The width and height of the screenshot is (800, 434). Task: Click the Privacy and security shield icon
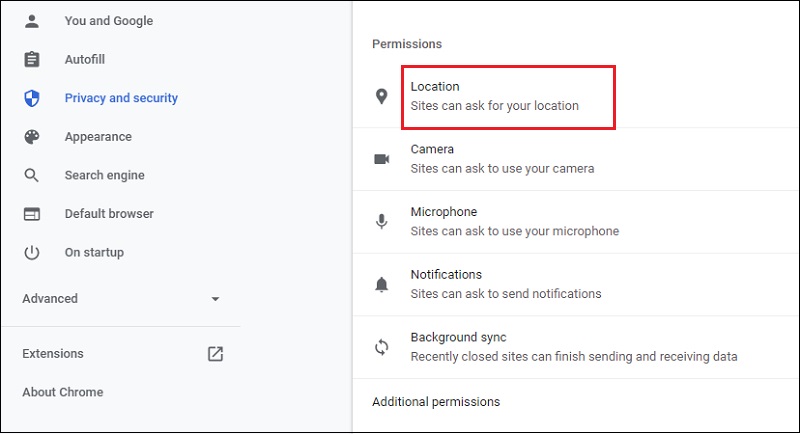pos(32,98)
